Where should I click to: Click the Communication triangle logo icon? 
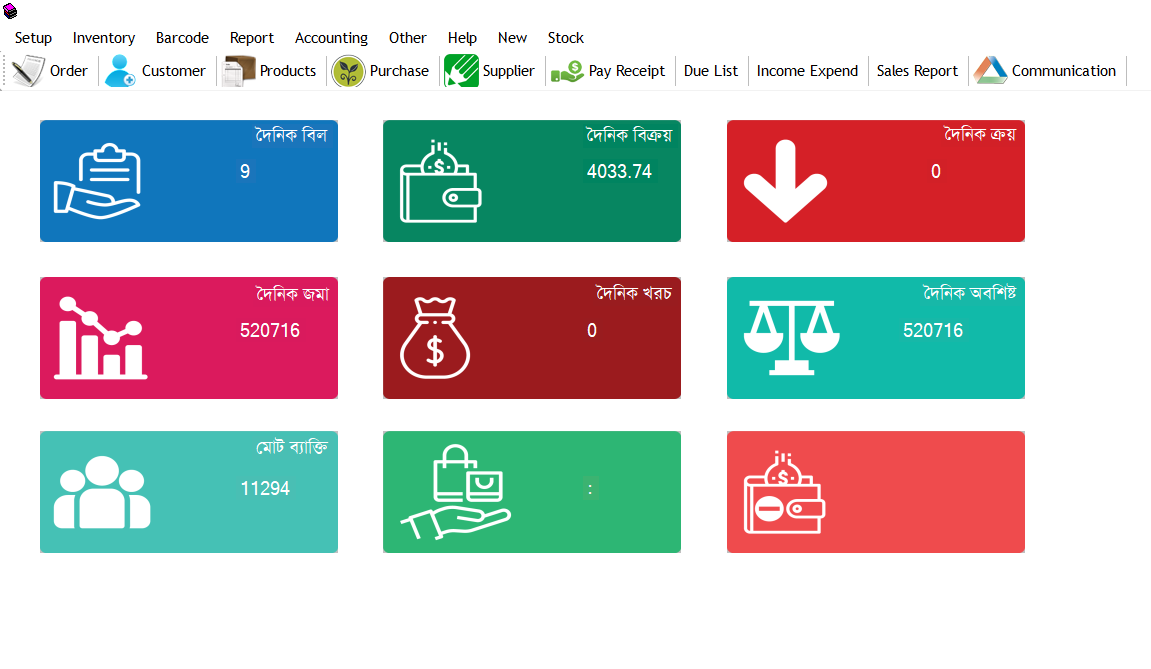(x=990, y=71)
